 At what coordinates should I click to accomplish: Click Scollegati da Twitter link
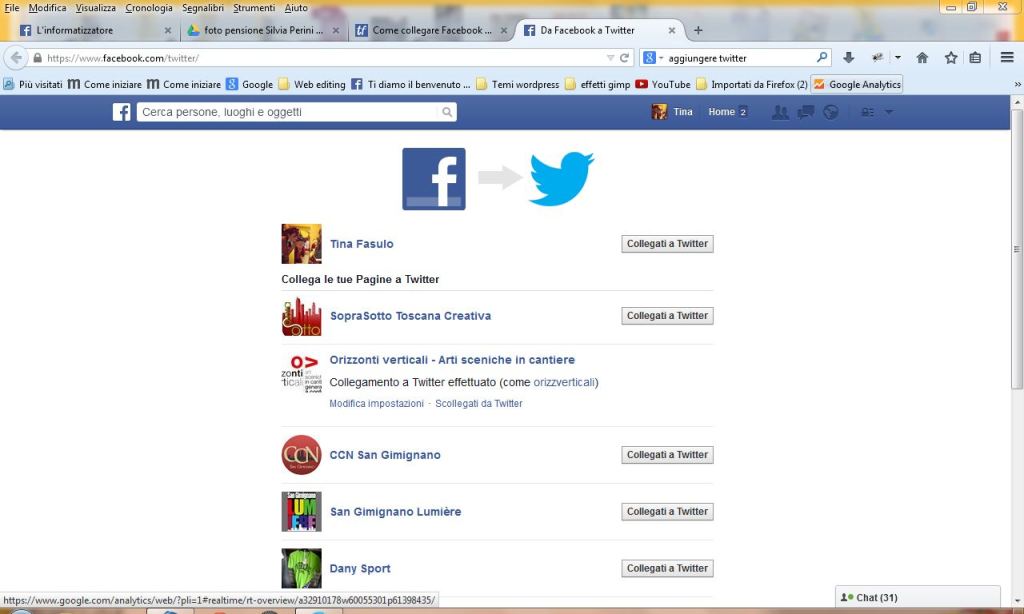479,404
